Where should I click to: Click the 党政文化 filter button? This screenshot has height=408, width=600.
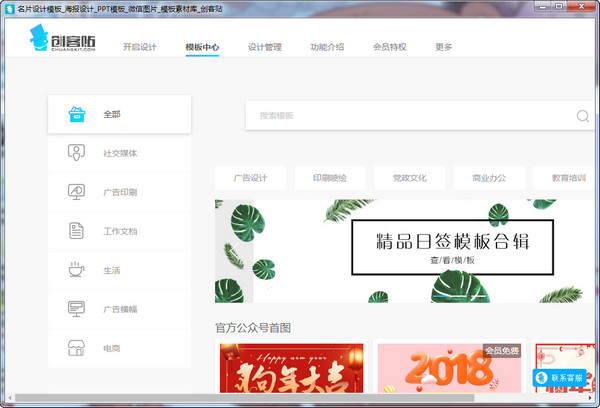409,178
